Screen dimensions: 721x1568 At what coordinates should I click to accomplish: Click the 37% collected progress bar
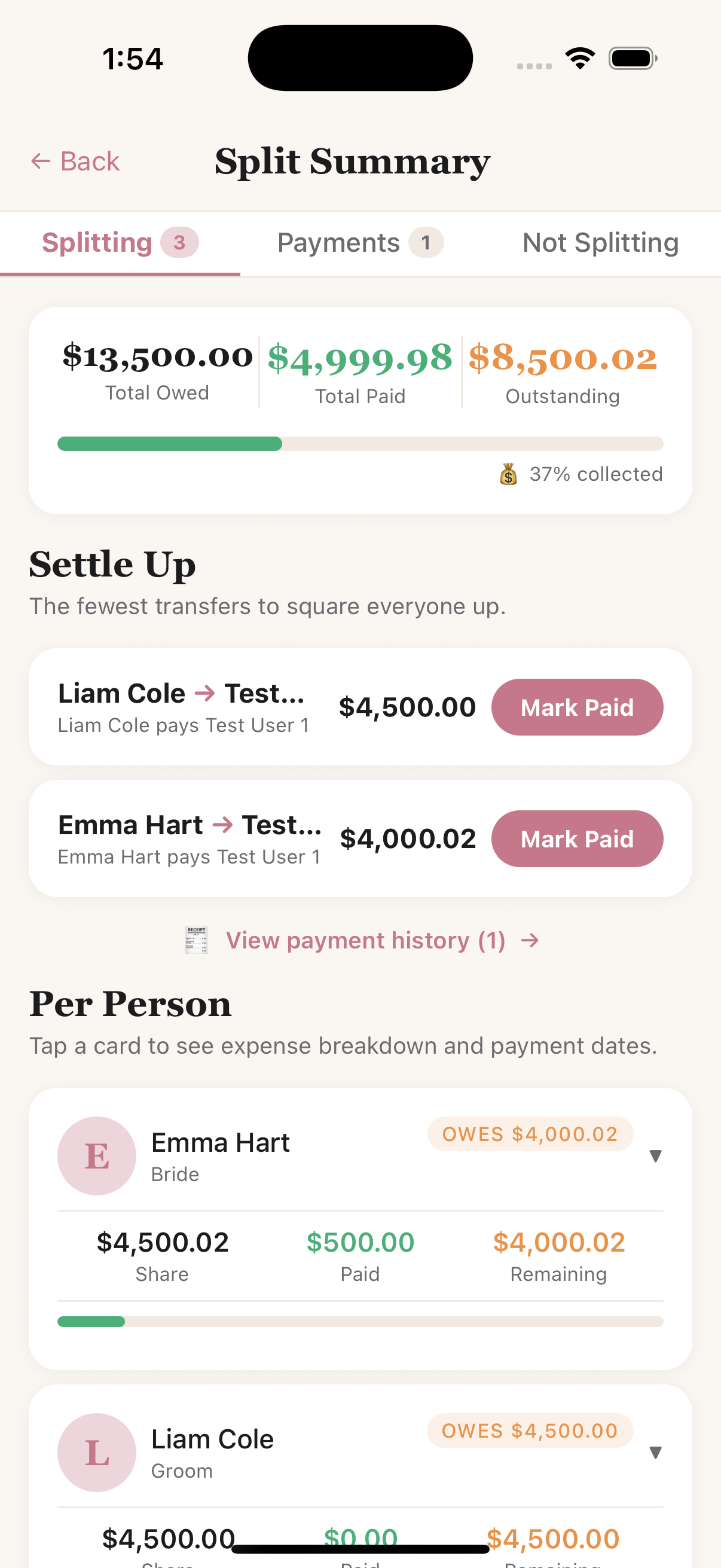pos(360,443)
